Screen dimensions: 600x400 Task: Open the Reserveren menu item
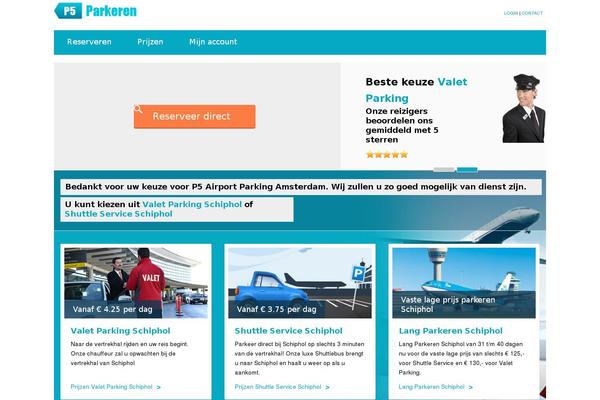click(89, 42)
